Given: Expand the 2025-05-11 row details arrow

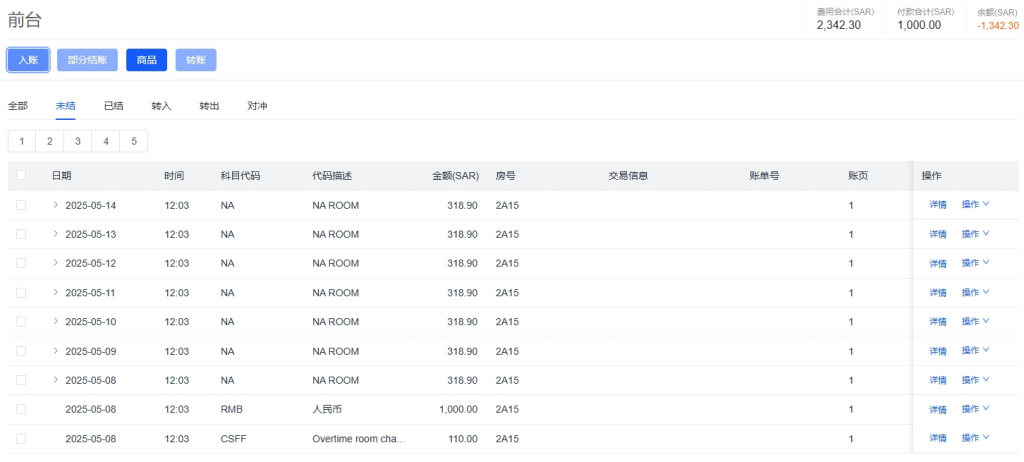Looking at the screenshot, I should point(56,293).
